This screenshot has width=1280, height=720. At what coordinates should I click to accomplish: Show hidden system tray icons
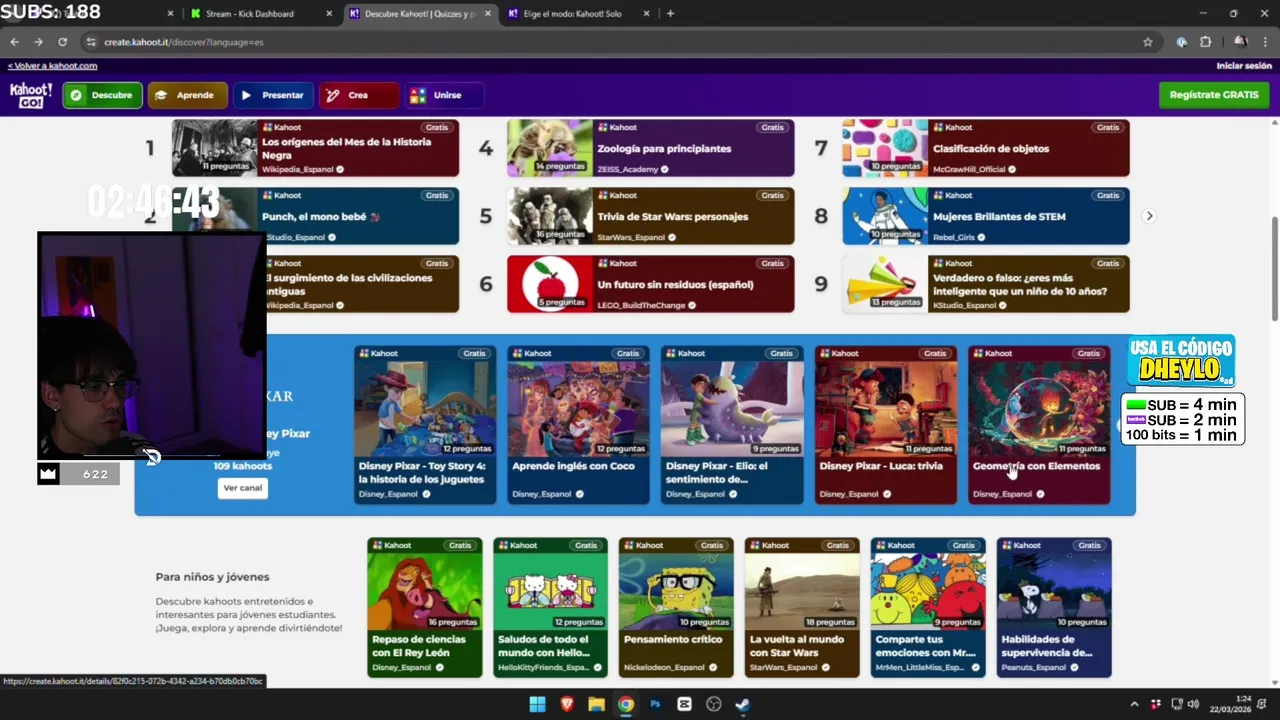click(x=1134, y=704)
